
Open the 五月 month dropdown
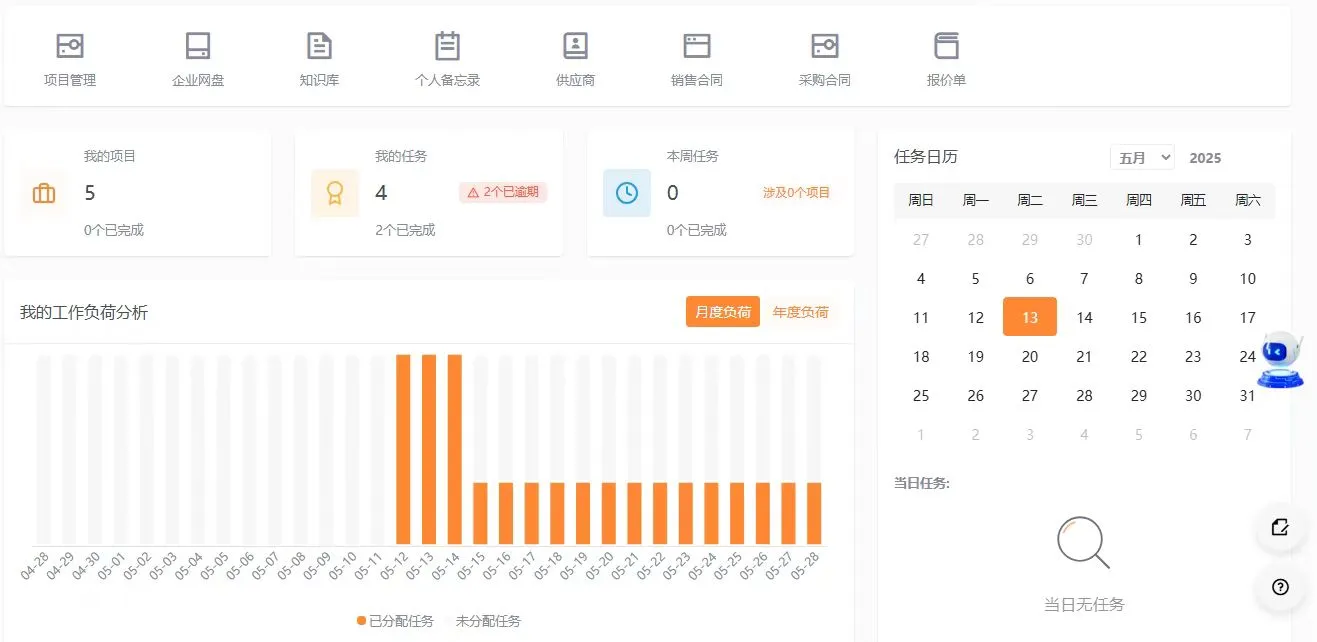1141,157
